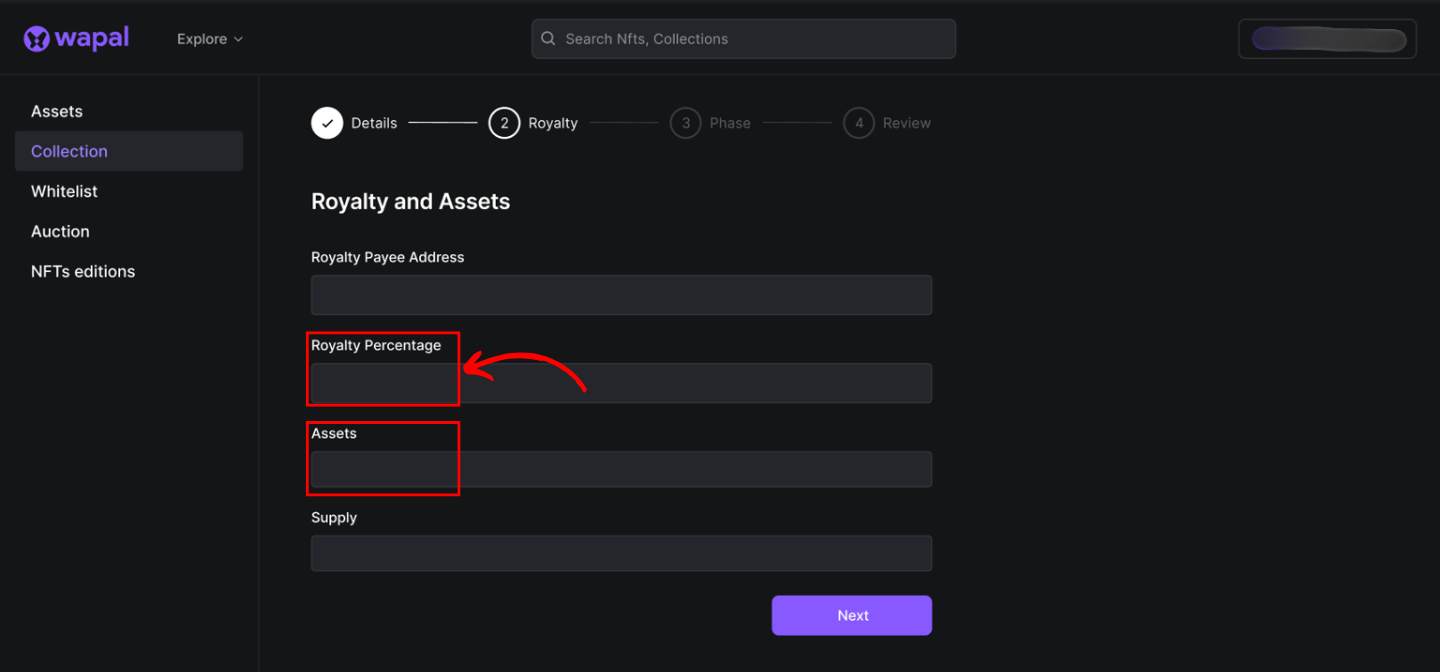Viewport: 1440px width, 672px height.
Task: Expand the Explore dropdown menu
Action: click(210, 39)
